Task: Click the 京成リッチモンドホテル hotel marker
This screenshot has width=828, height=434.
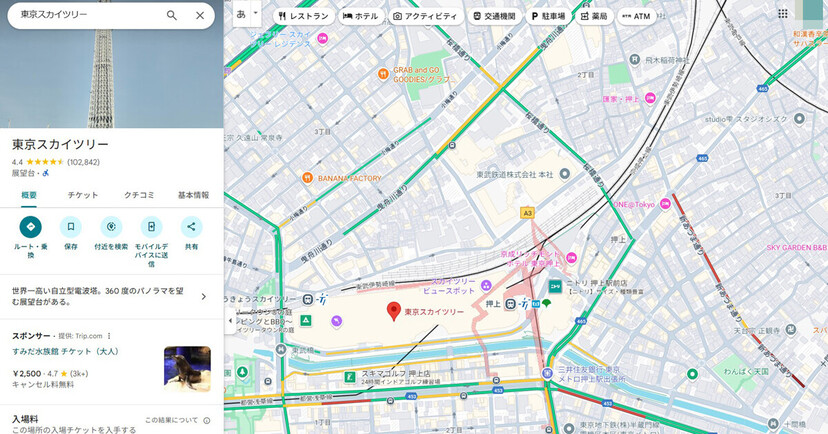Action: tap(571, 258)
